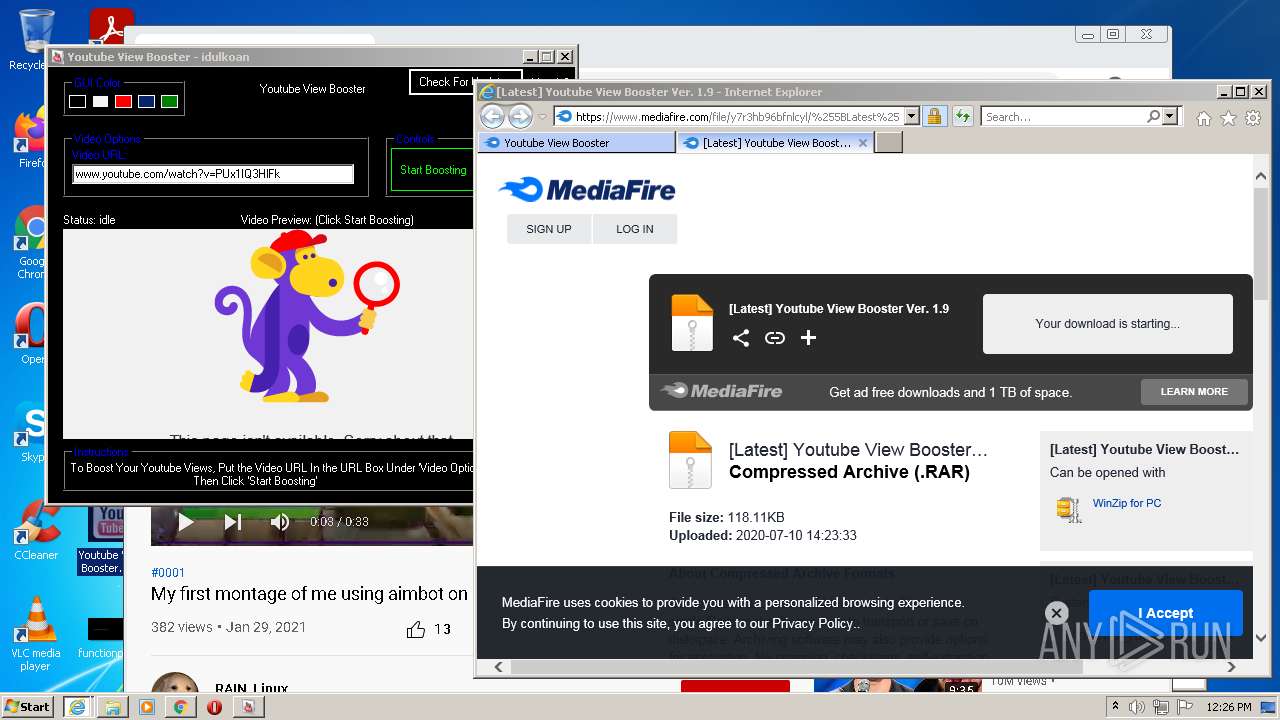Click the security lock icon in address bar
Screen dimensions: 1280x720
(934, 117)
